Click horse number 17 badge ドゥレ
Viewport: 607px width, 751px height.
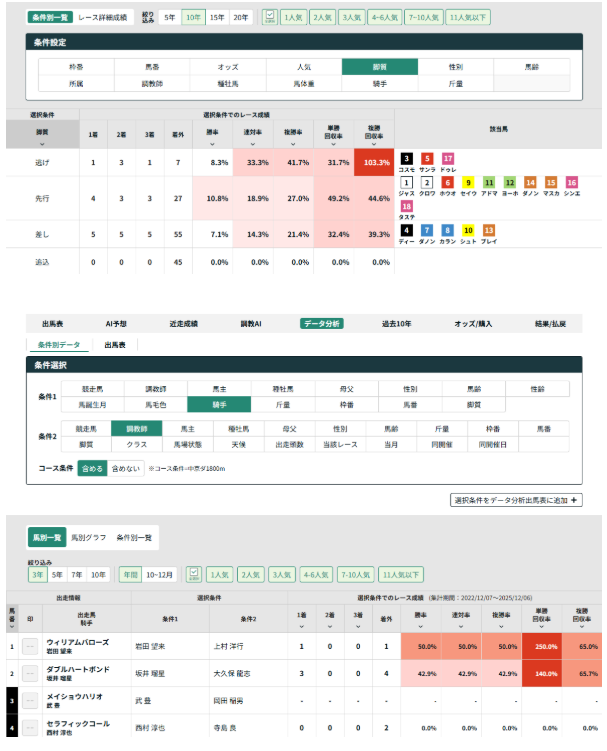[x=448, y=158]
